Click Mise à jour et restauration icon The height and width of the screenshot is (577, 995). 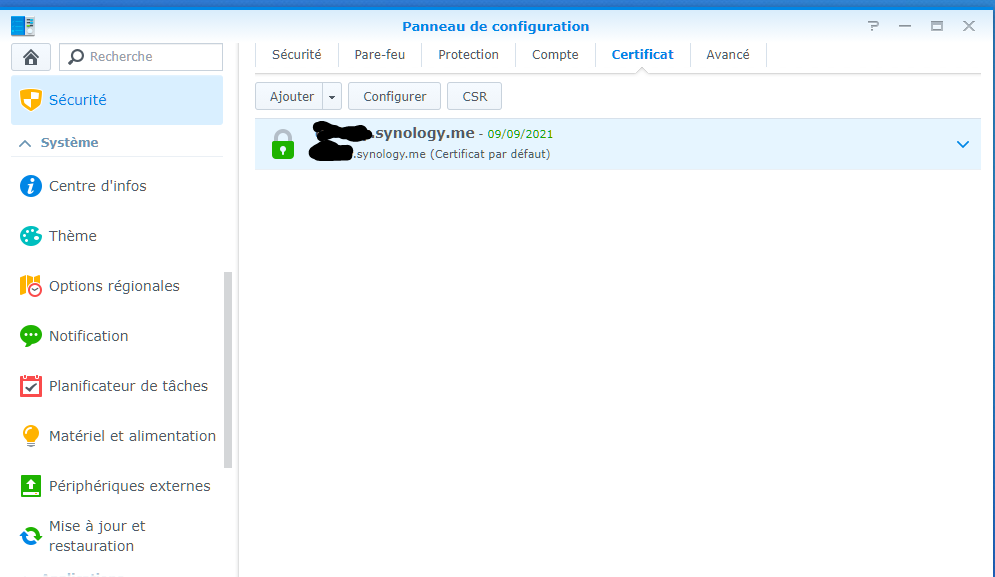[30, 536]
